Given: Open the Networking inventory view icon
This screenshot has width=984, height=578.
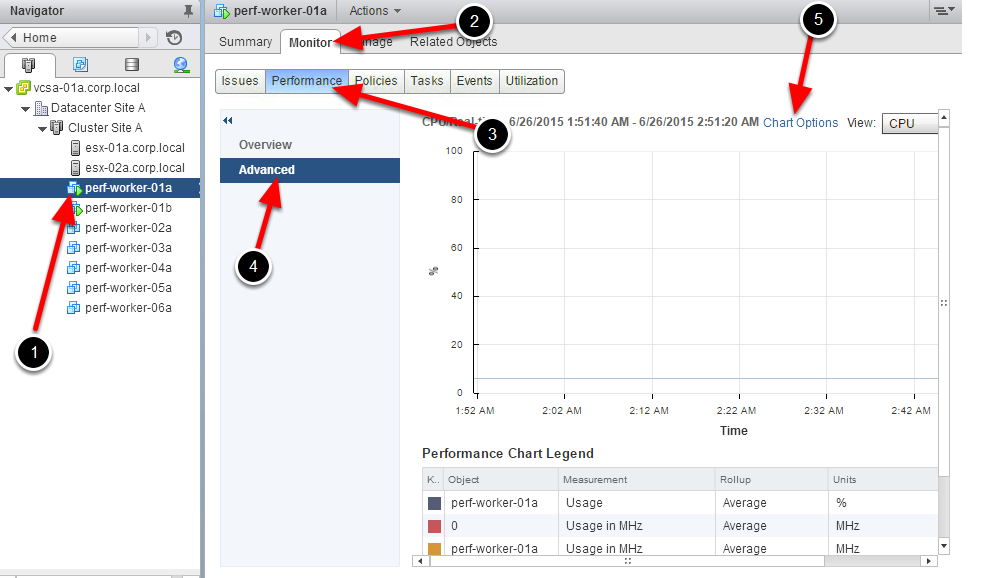Looking at the screenshot, I should 181,65.
